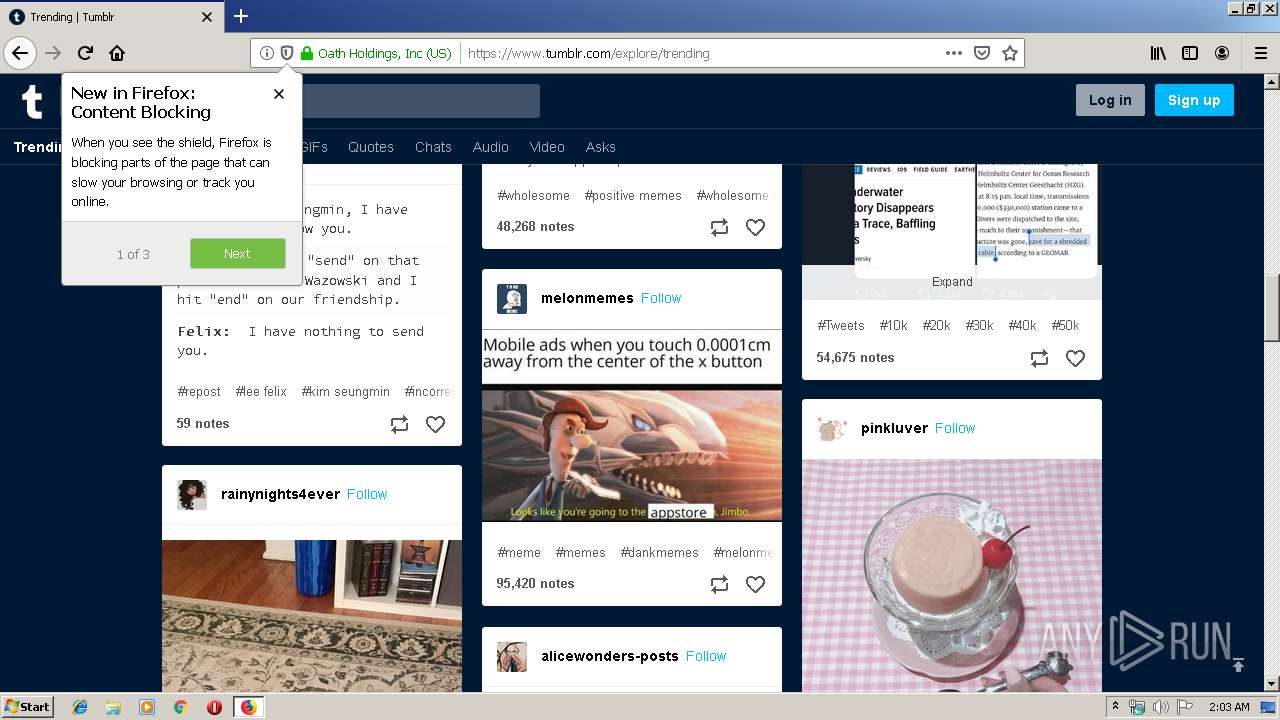Like the post with 59 notes
This screenshot has width=1280, height=720.
tap(435, 424)
